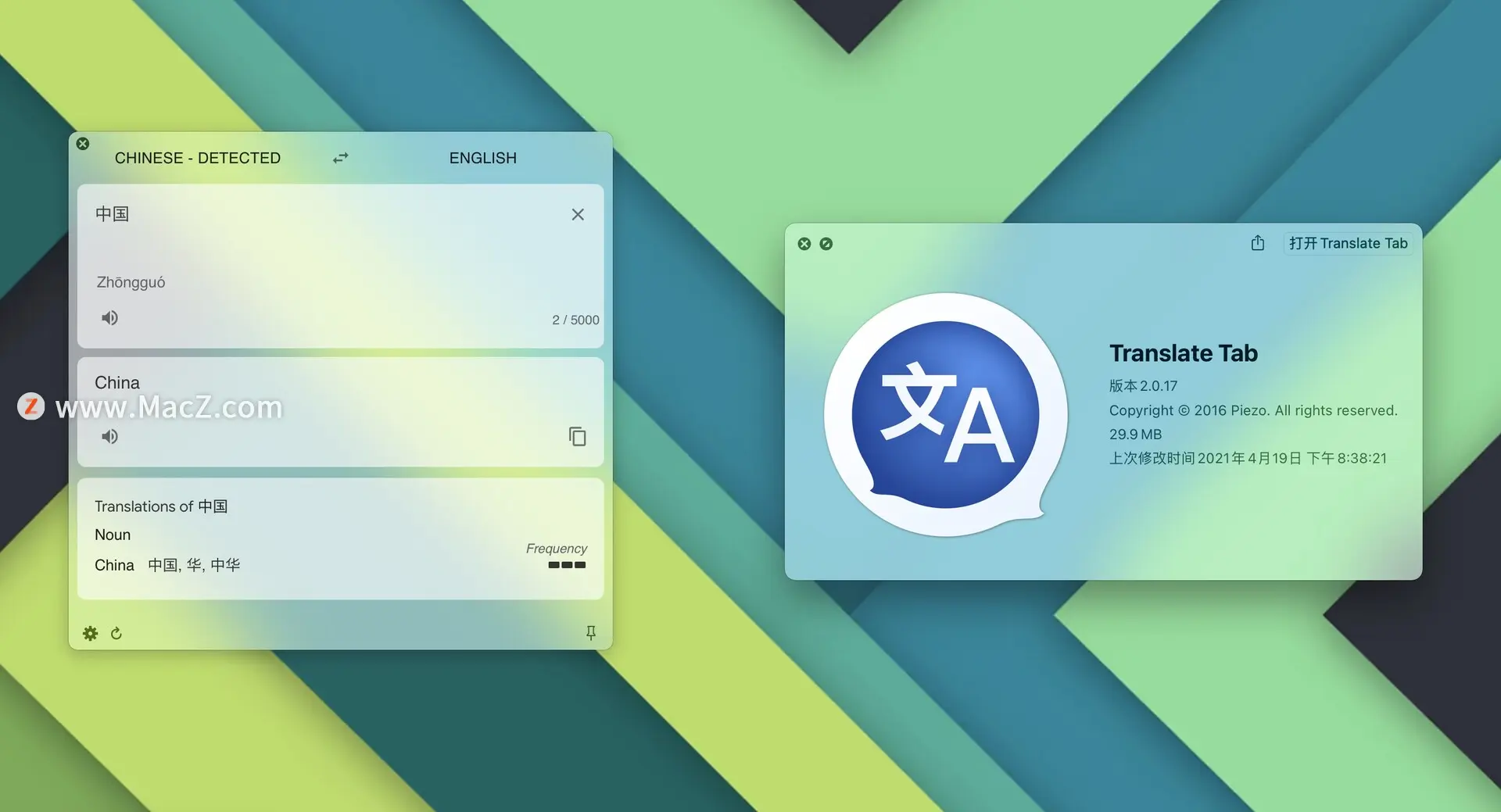Select the China translation result text
This screenshot has width=1501, height=812.
point(117,383)
